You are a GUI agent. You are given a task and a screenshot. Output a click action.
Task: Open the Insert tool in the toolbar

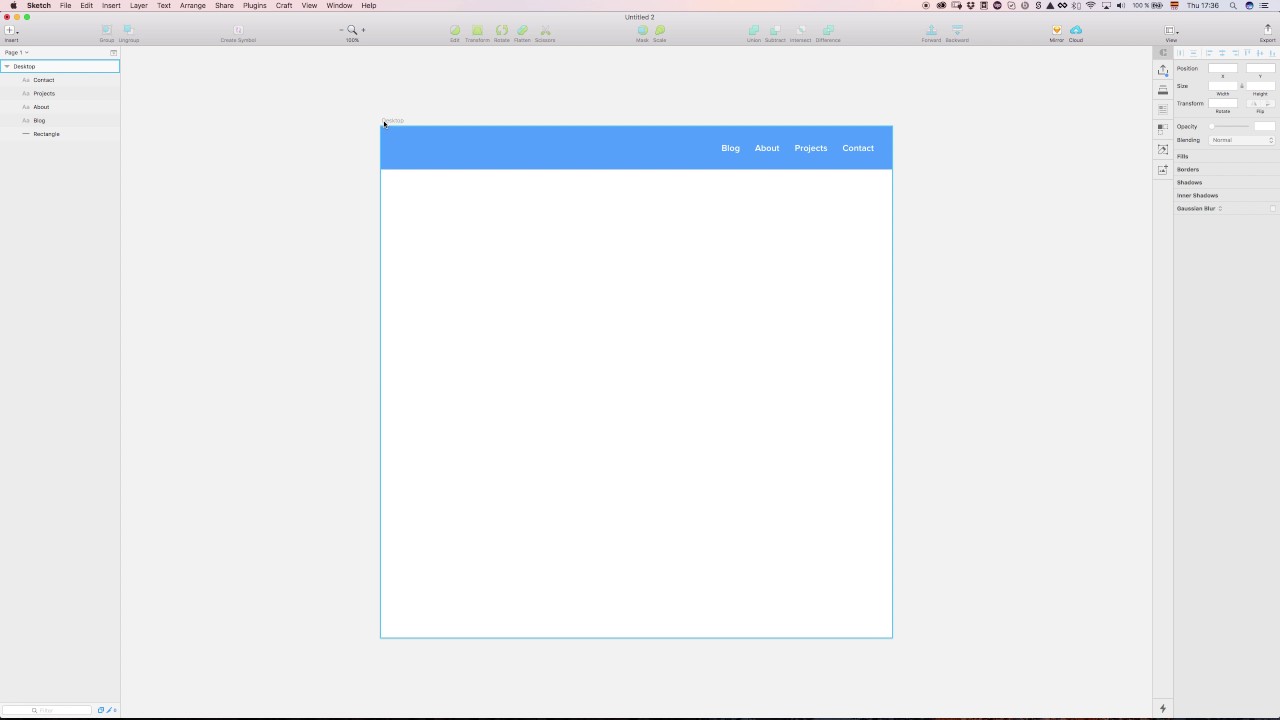click(x=11, y=31)
